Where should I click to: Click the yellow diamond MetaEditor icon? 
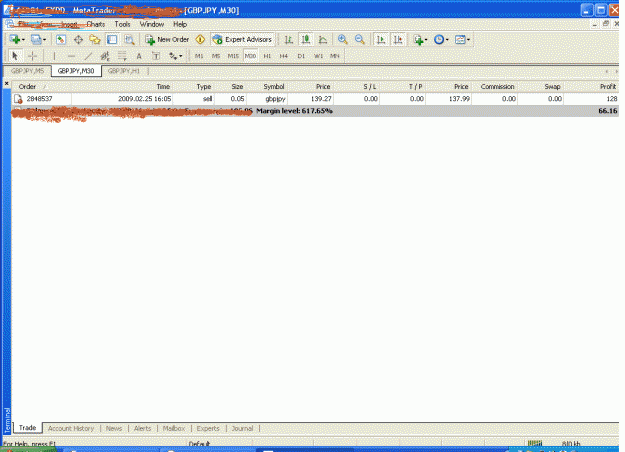(200, 39)
